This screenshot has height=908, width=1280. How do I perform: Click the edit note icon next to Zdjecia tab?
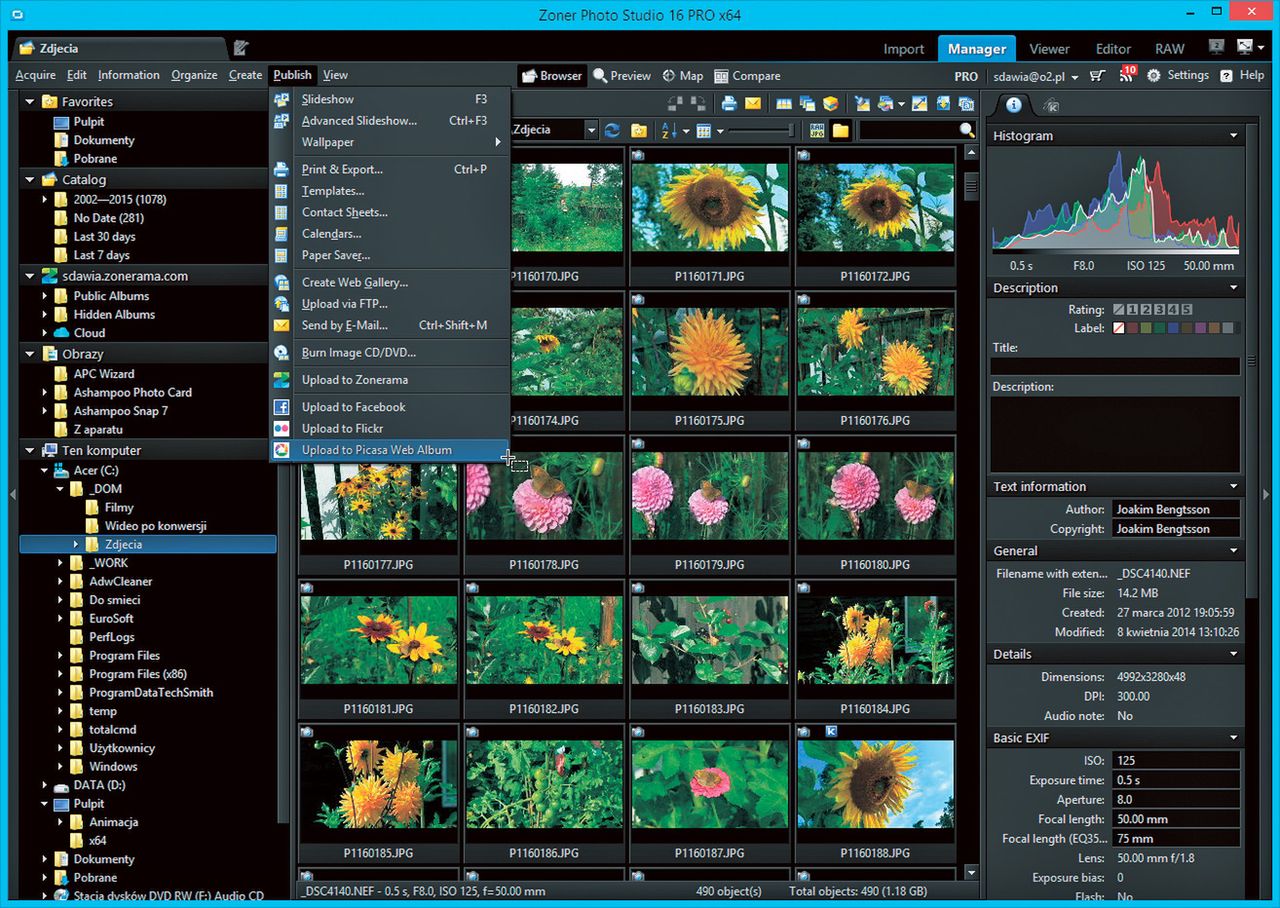tap(241, 47)
